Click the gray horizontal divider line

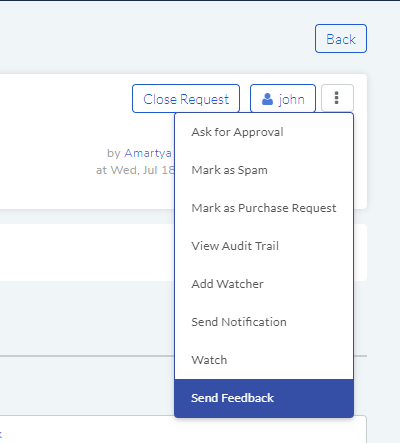[x=87, y=356]
